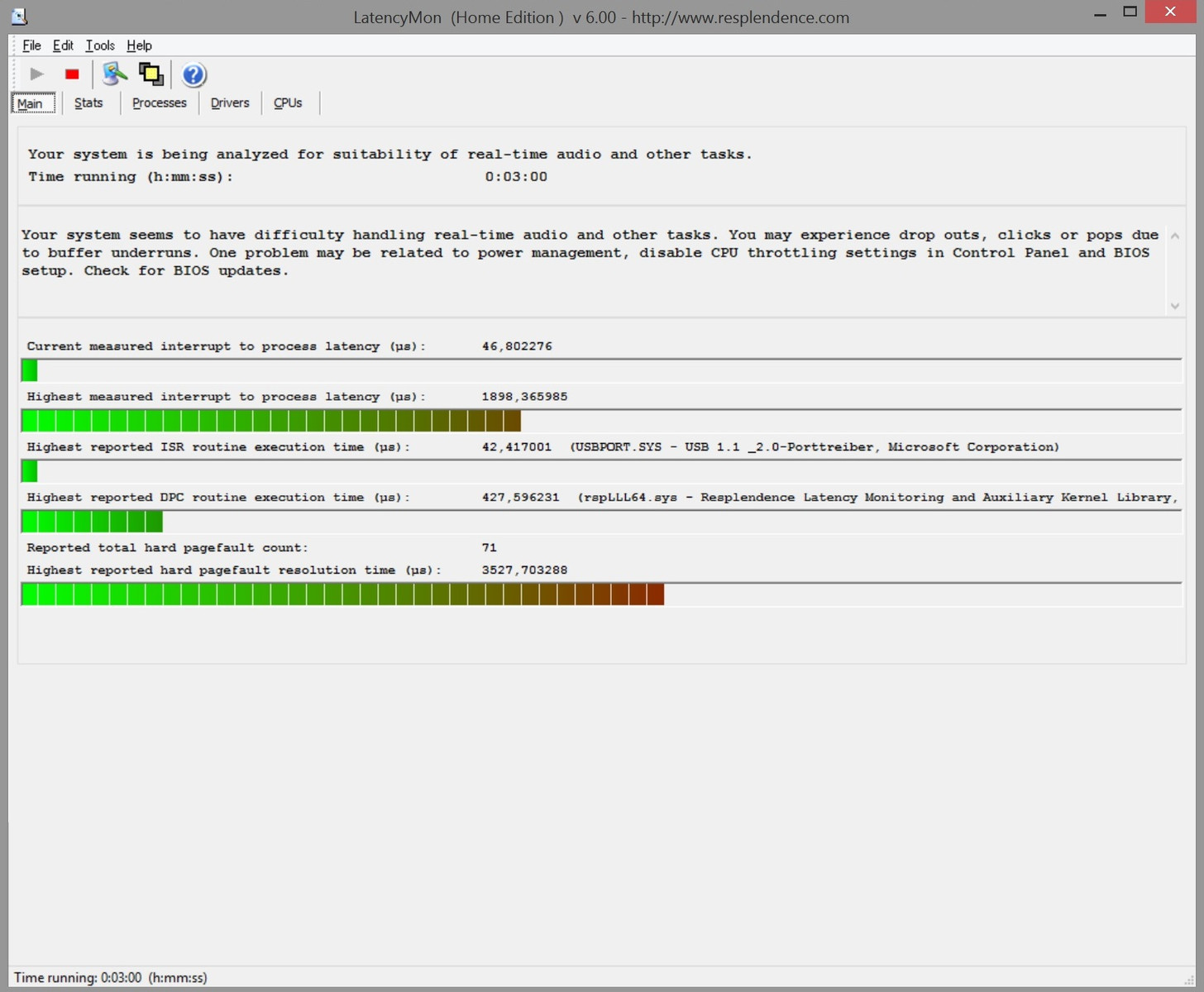Close the LatencyMon window

(1170, 12)
